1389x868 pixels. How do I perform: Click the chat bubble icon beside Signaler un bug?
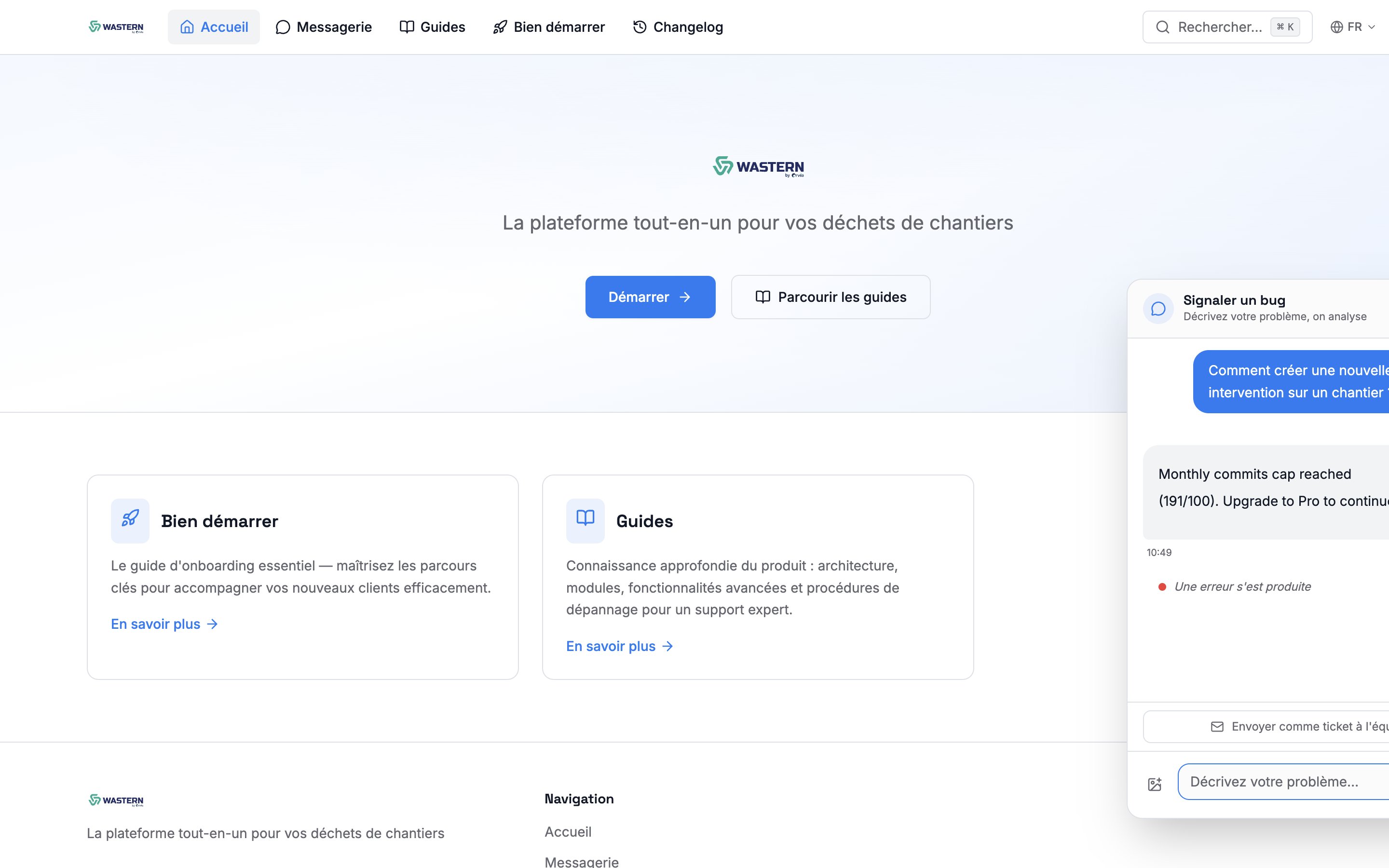(x=1158, y=309)
